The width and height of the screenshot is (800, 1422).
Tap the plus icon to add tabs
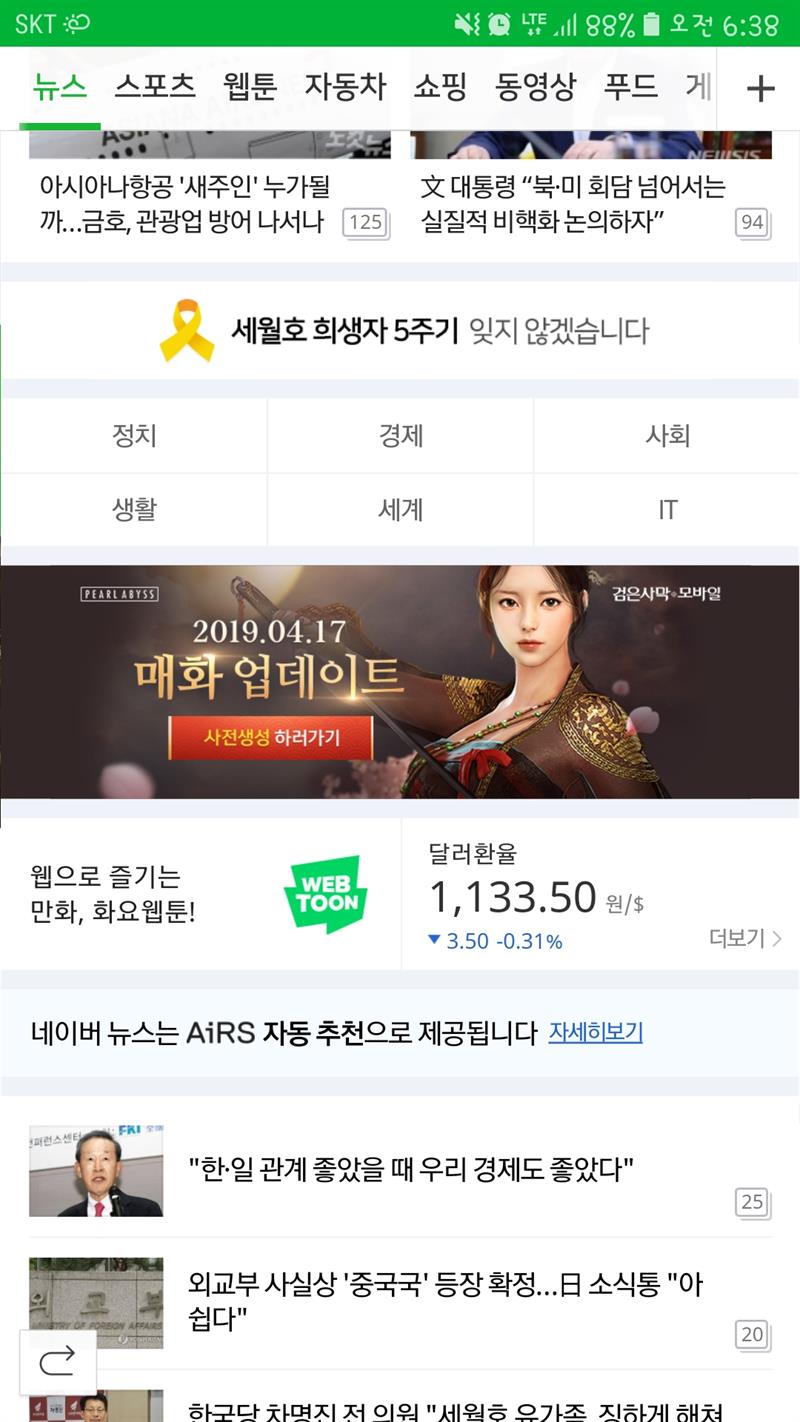[760, 89]
